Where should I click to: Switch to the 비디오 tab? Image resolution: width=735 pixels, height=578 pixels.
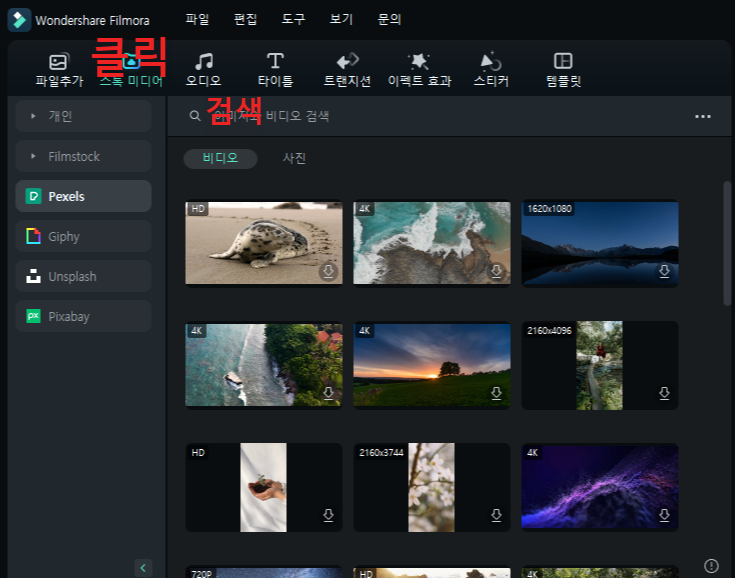coord(220,158)
